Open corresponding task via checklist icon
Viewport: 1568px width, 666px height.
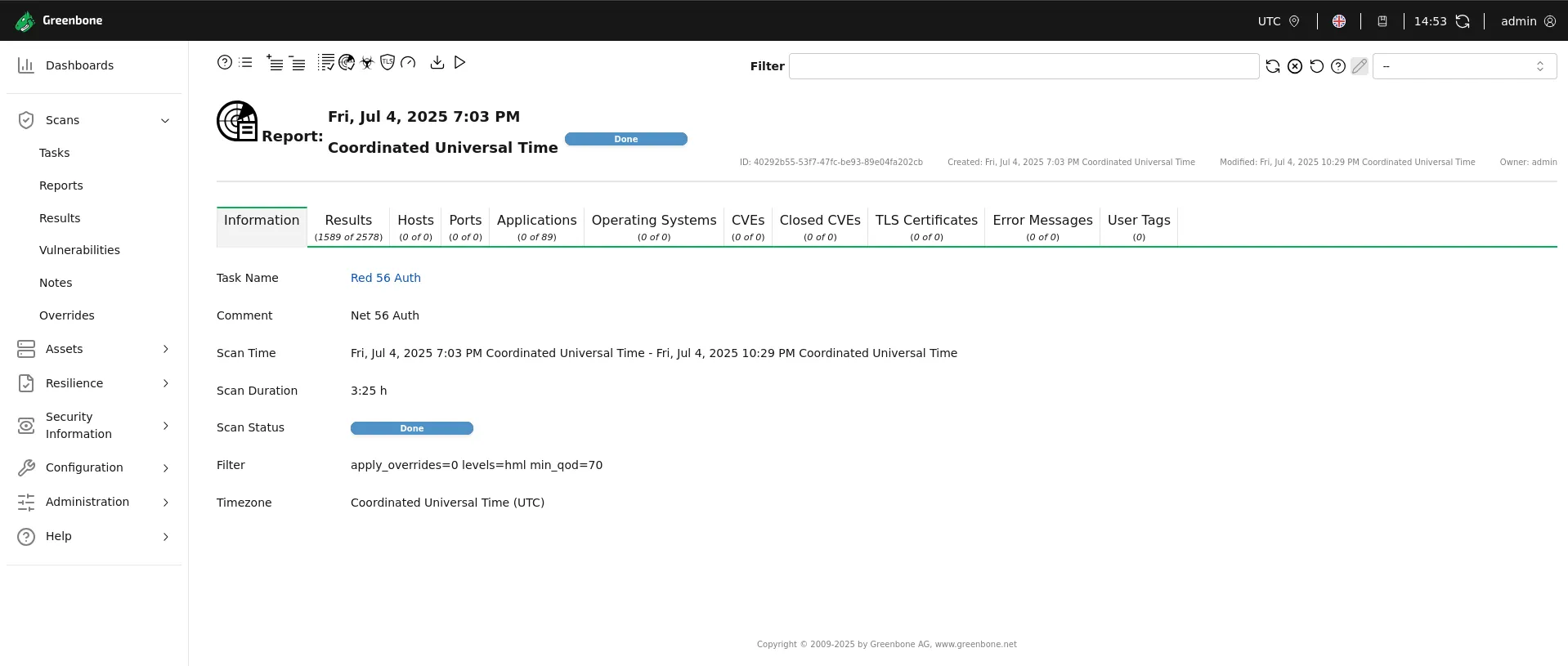[326, 62]
